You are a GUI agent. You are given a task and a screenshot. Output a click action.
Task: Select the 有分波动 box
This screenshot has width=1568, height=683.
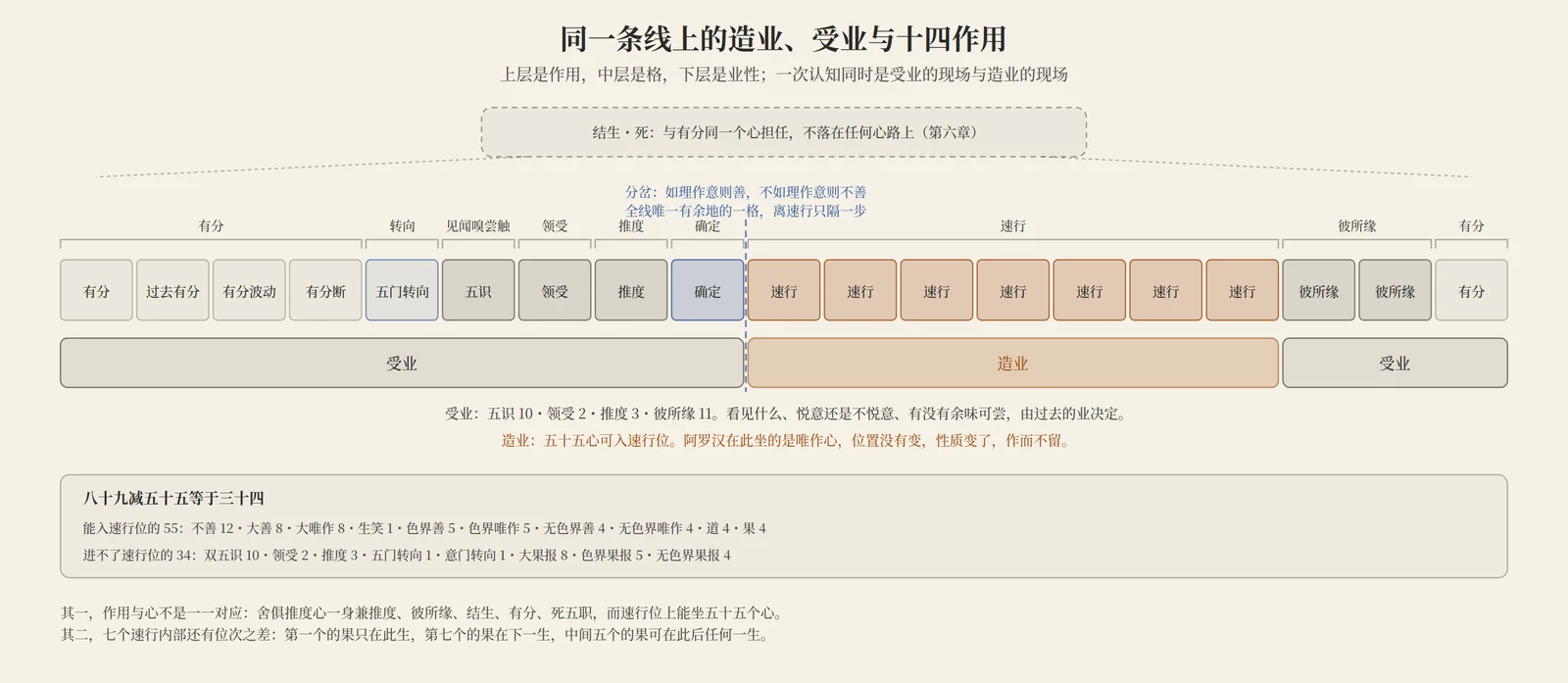[249, 290]
